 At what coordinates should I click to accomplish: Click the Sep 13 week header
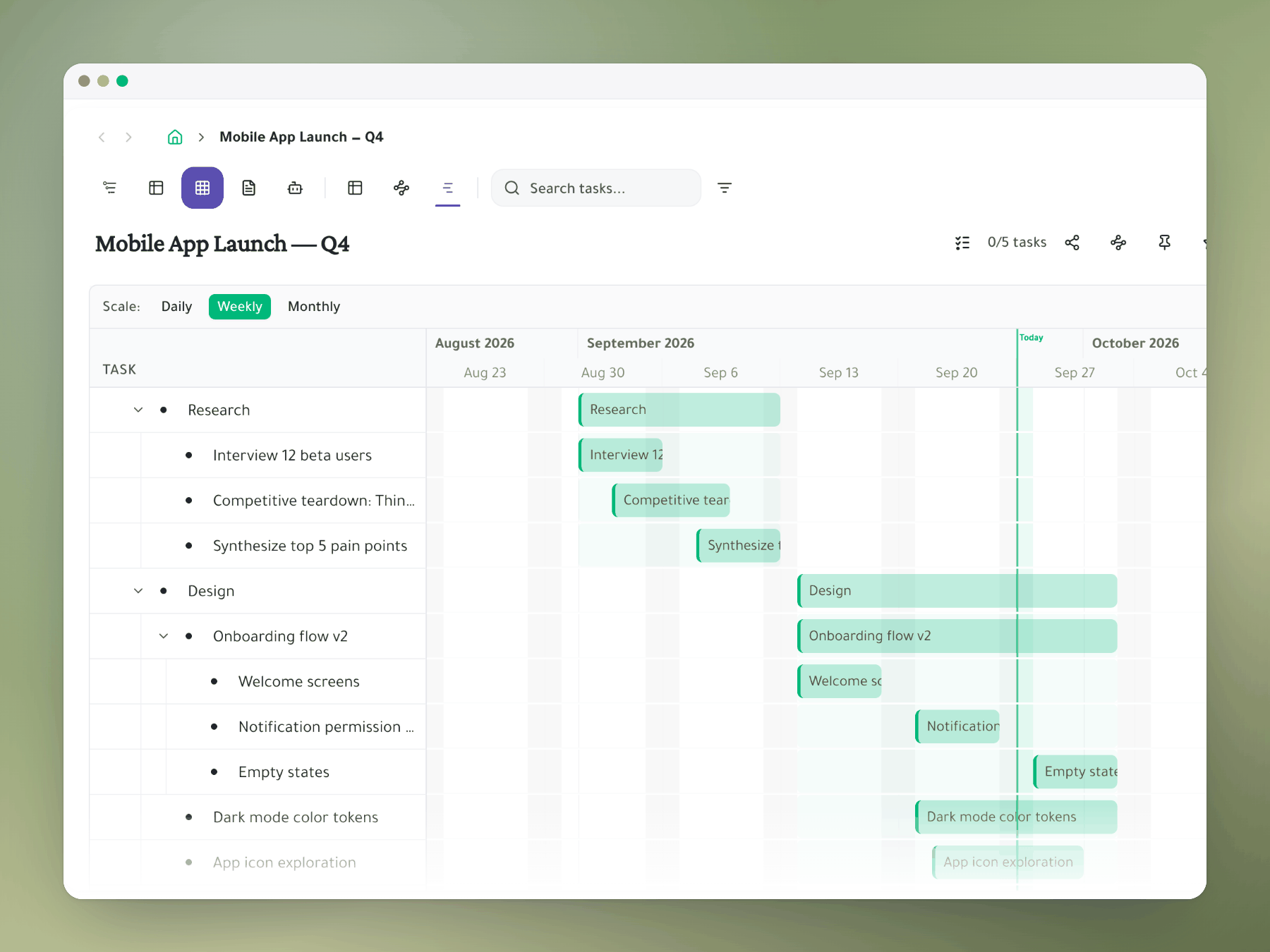click(x=838, y=372)
